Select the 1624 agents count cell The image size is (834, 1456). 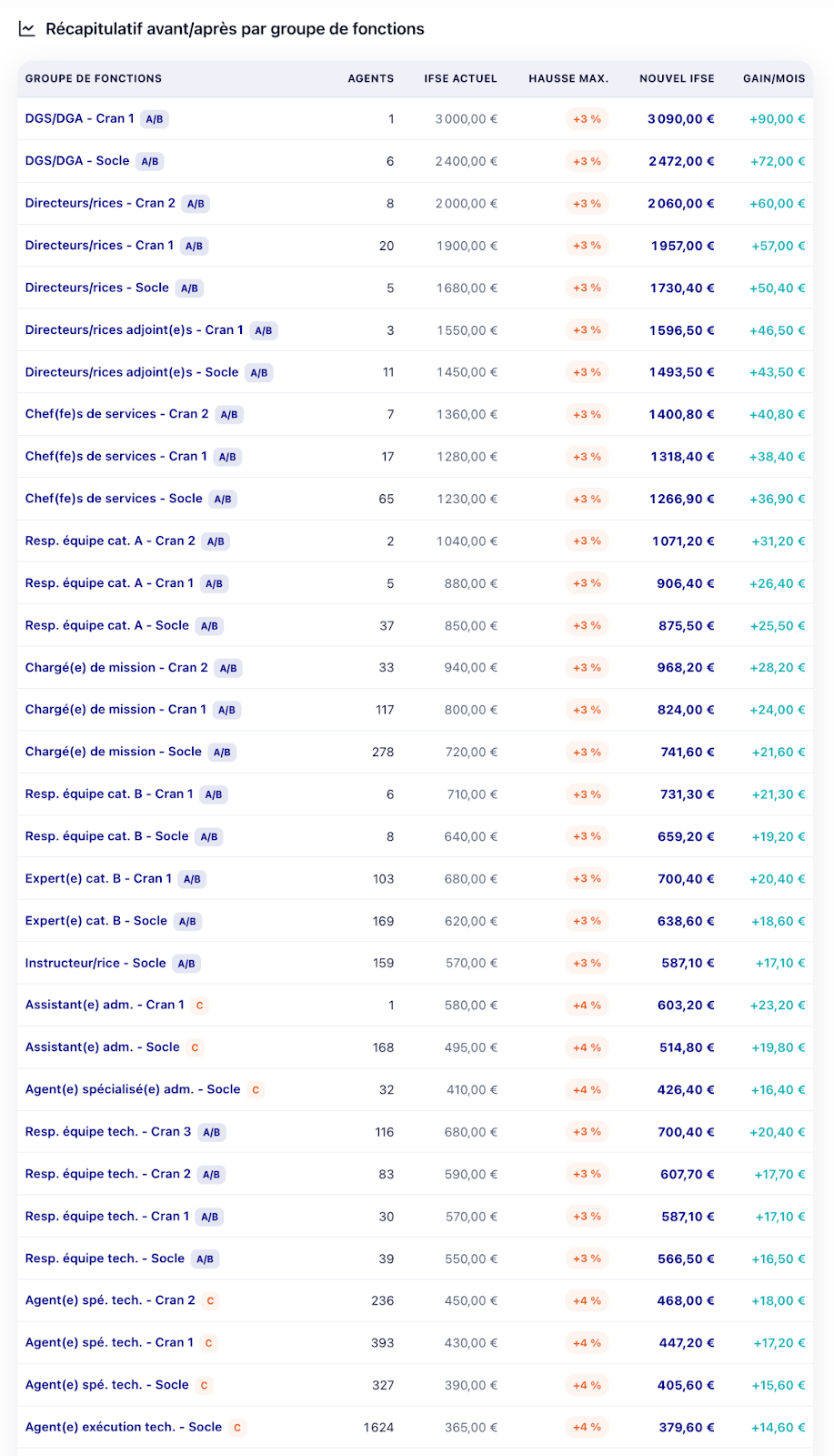[378, 1428]
